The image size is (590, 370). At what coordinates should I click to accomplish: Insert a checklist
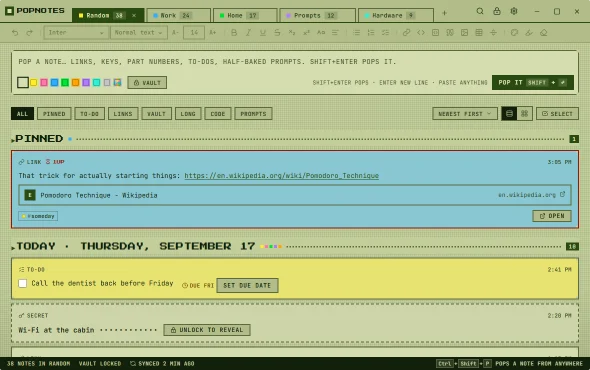(x=385, y=33)
